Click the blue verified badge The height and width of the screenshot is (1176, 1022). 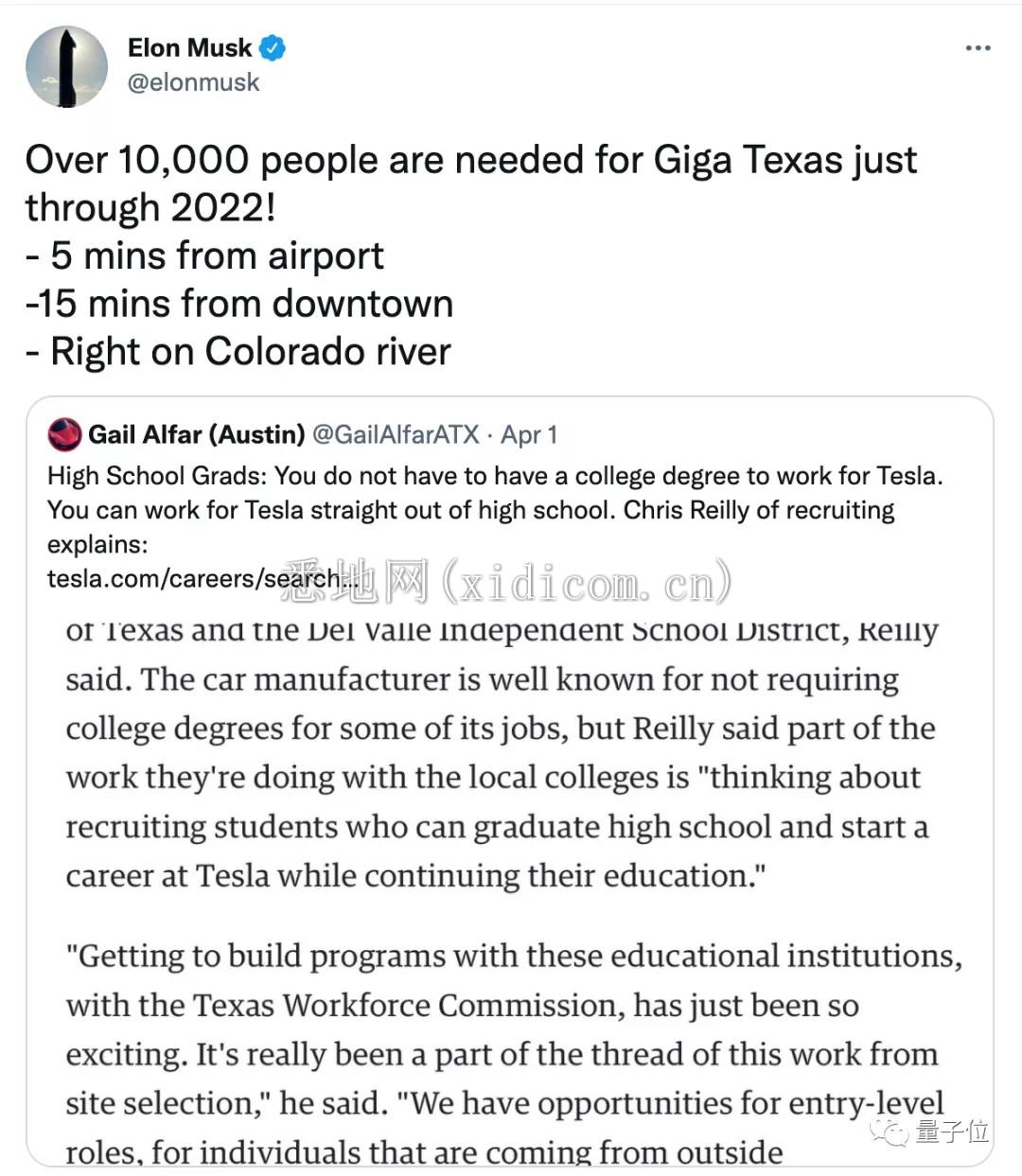click(x=273, y=47)
